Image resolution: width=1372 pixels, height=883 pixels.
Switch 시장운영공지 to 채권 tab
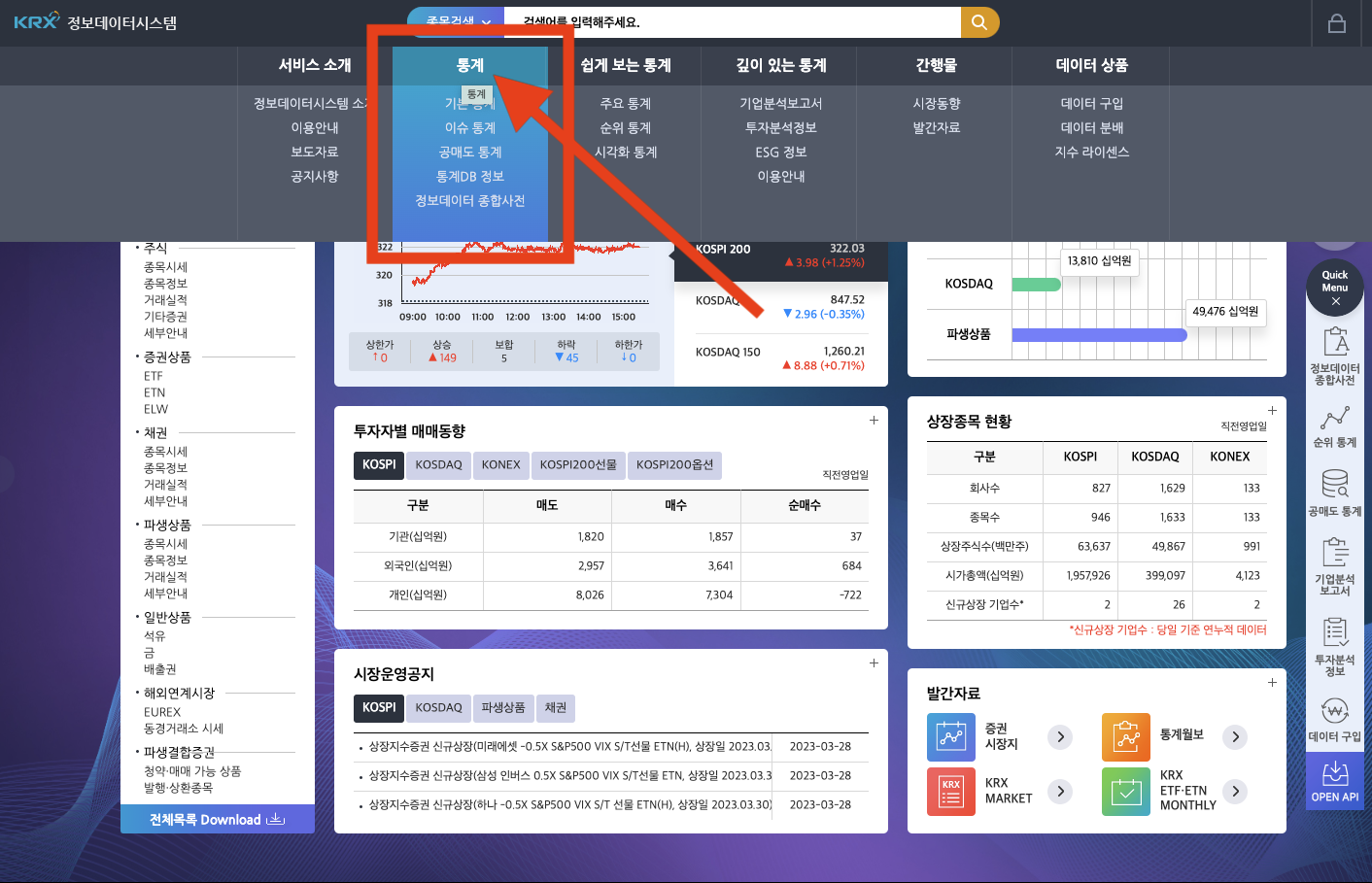[x=556, y=708]
